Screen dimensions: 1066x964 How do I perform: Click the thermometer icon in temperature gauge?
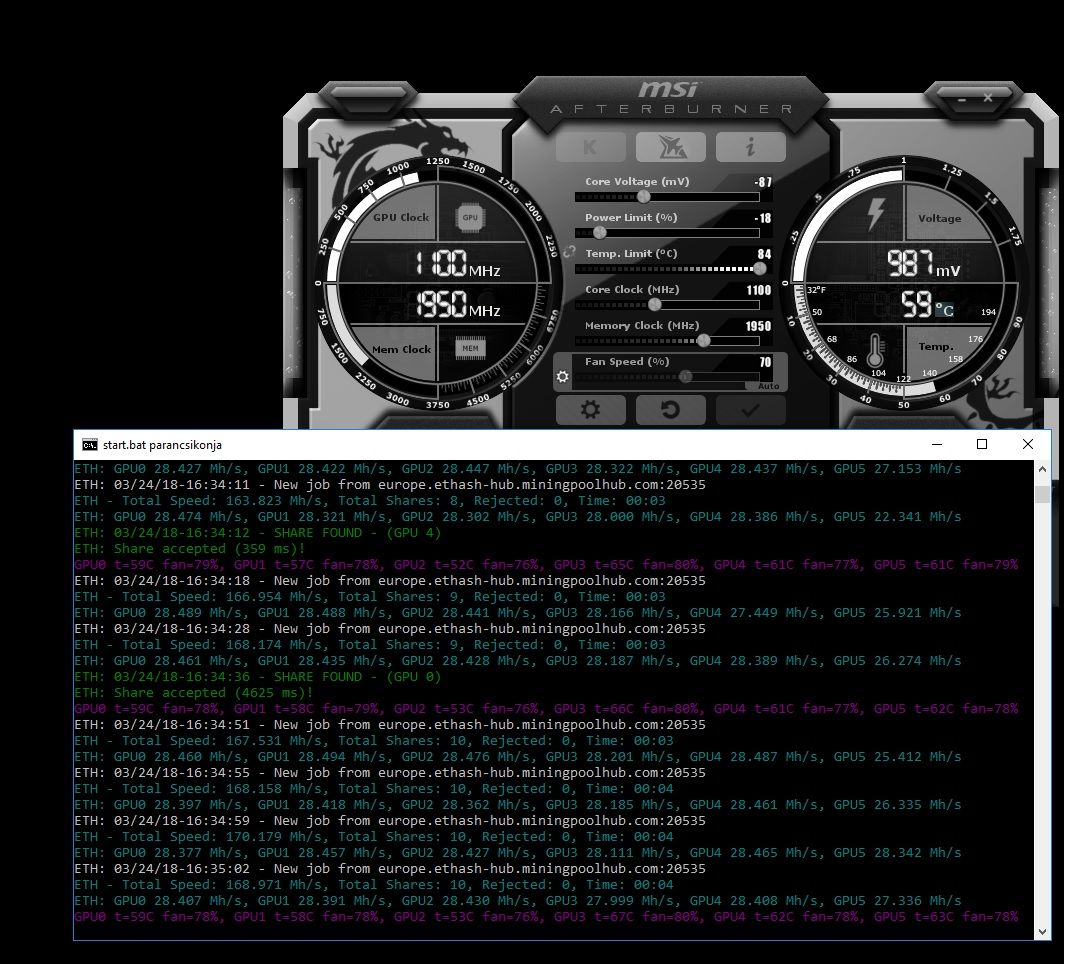[x=876, y=351]
